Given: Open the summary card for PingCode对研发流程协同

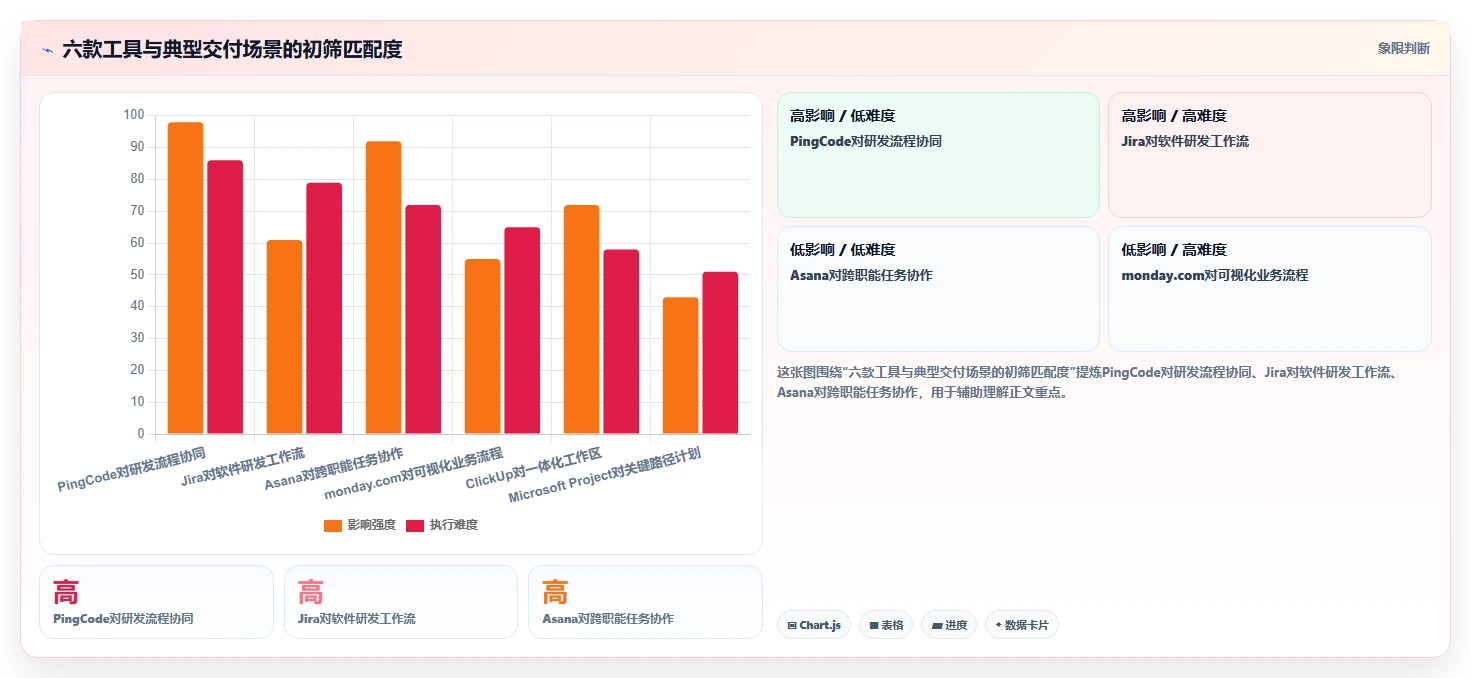Looking at the screenshot, I should pyautogui.click(x=156, y=602).
